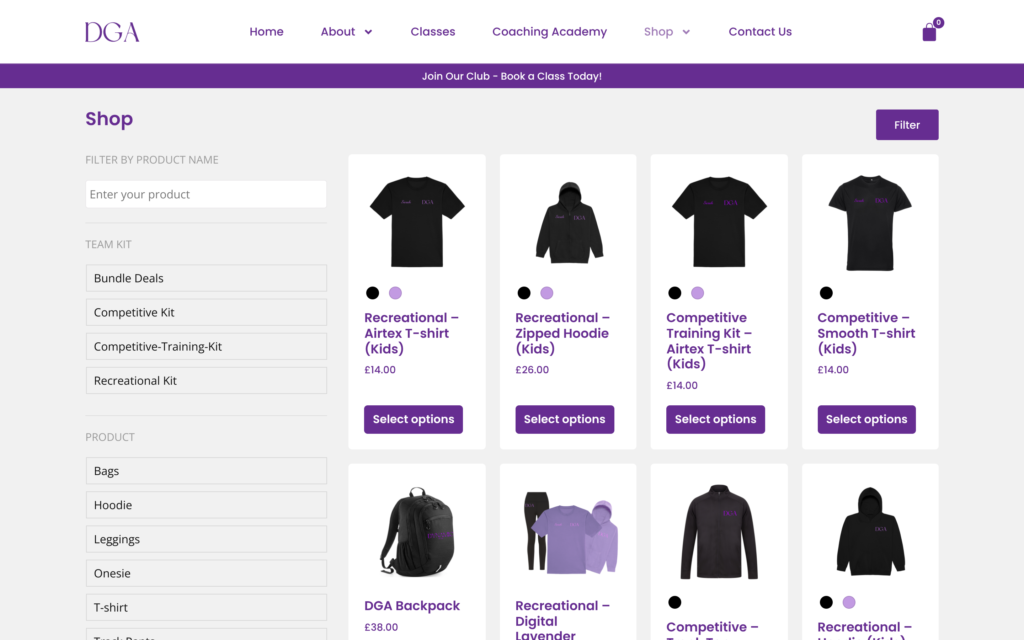Open the shopping cart bag icon

point(929,32)
